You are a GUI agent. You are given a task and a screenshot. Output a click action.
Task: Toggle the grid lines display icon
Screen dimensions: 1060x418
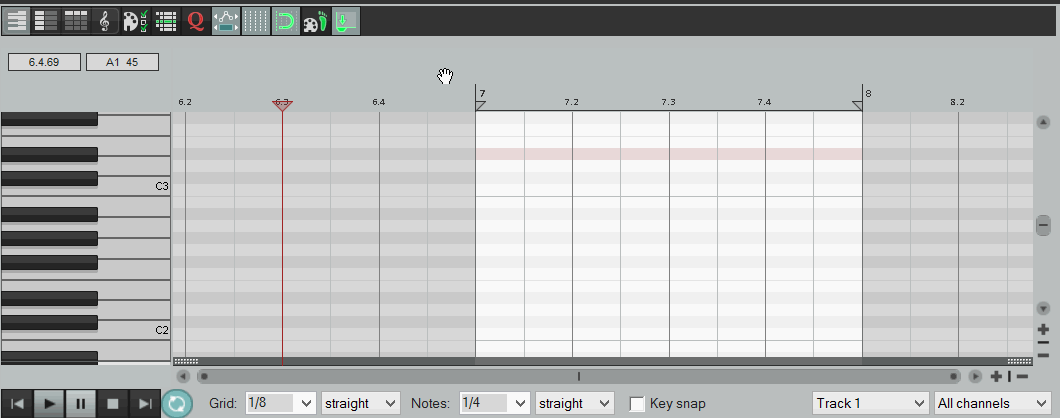(256, 20)
